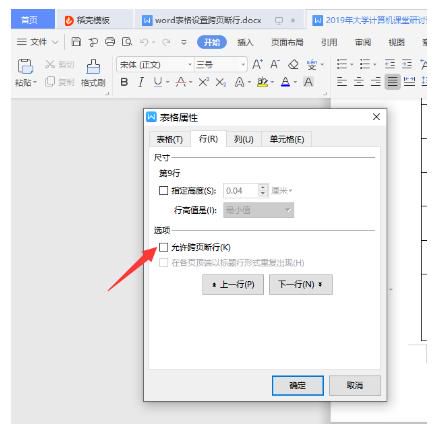The image size is (435, 431).
Task: Click the Bold formatting icon
Action: click(124, 82)
